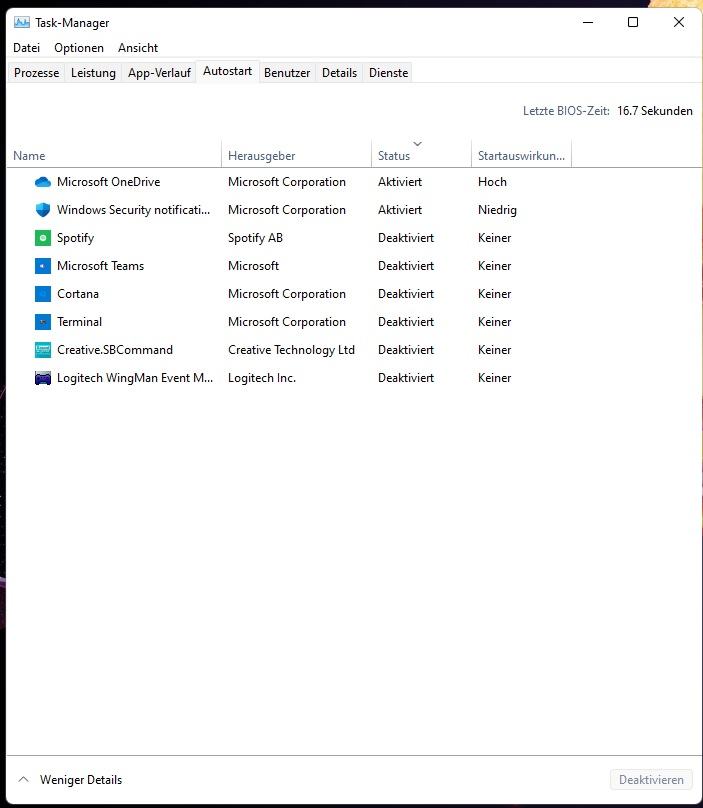Select the Logitech WingMan Event entry name
This screenshot has height=808, width=703.
(x=135, y=378)
